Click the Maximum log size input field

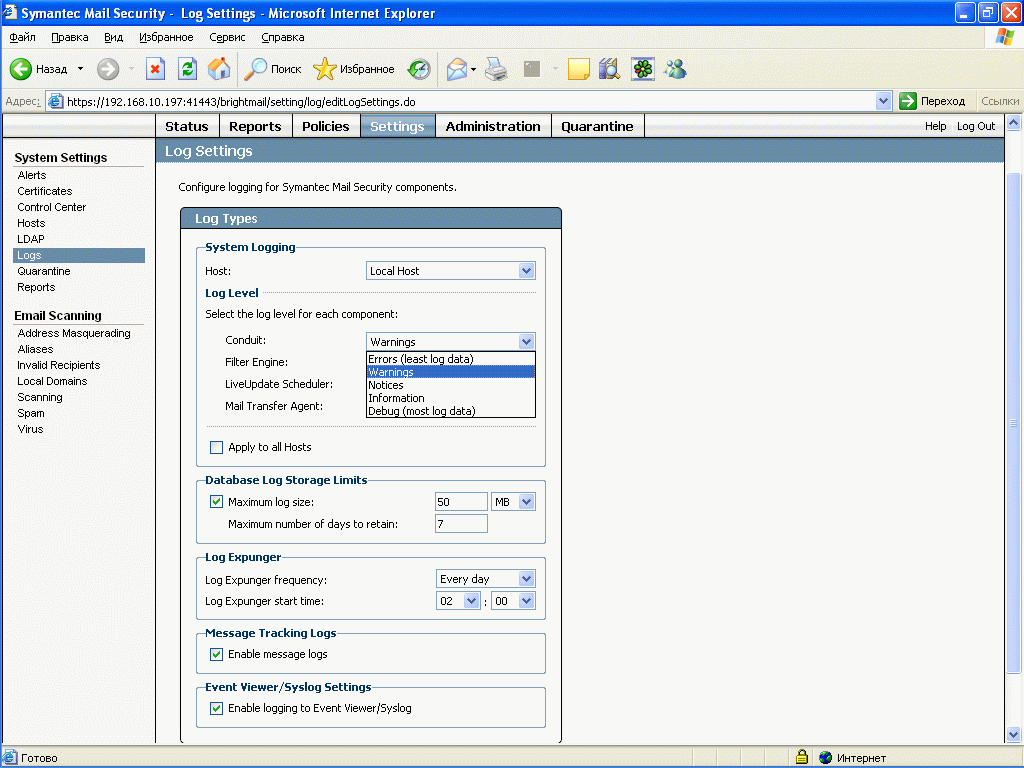[461, 501]
